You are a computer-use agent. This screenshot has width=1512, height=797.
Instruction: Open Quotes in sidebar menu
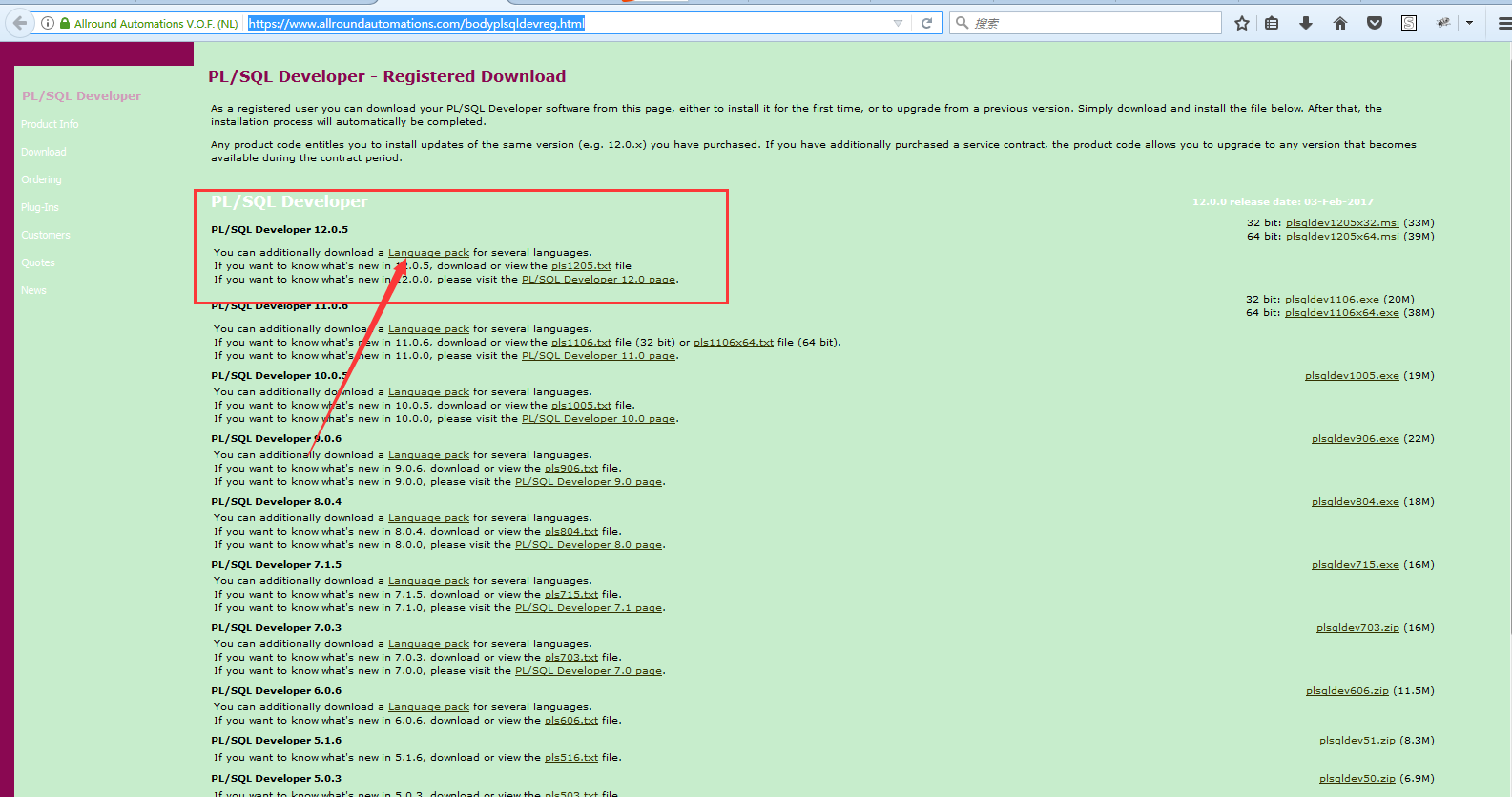38,262
